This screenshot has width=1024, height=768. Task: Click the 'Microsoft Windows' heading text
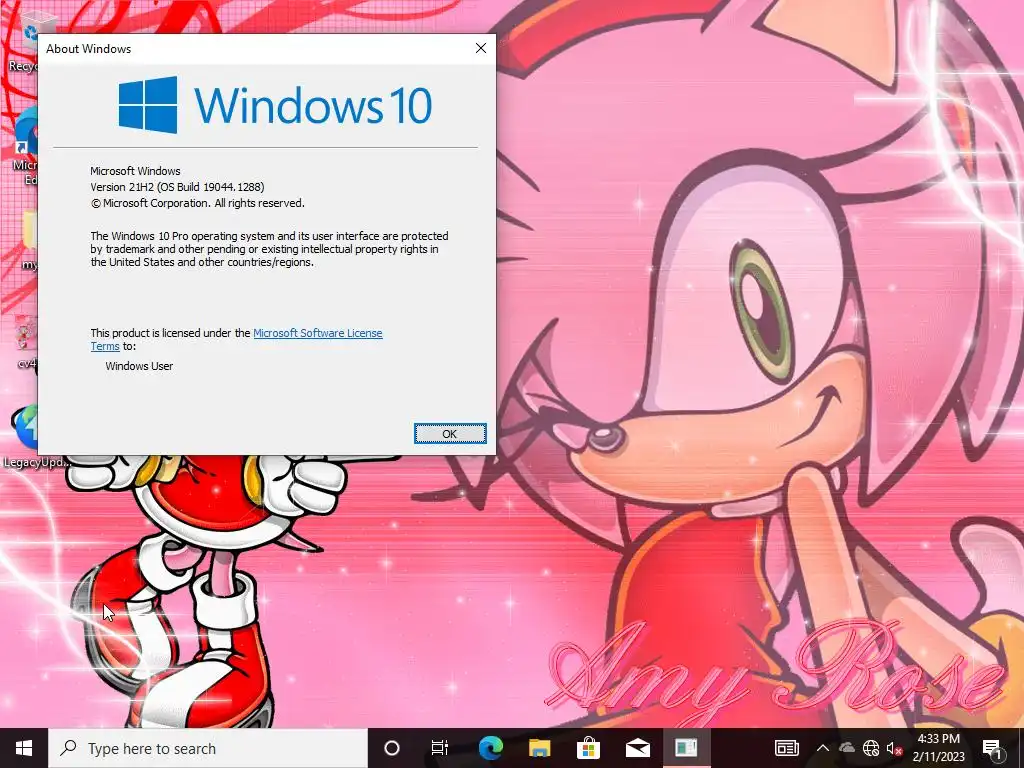(x=135, y=171)
